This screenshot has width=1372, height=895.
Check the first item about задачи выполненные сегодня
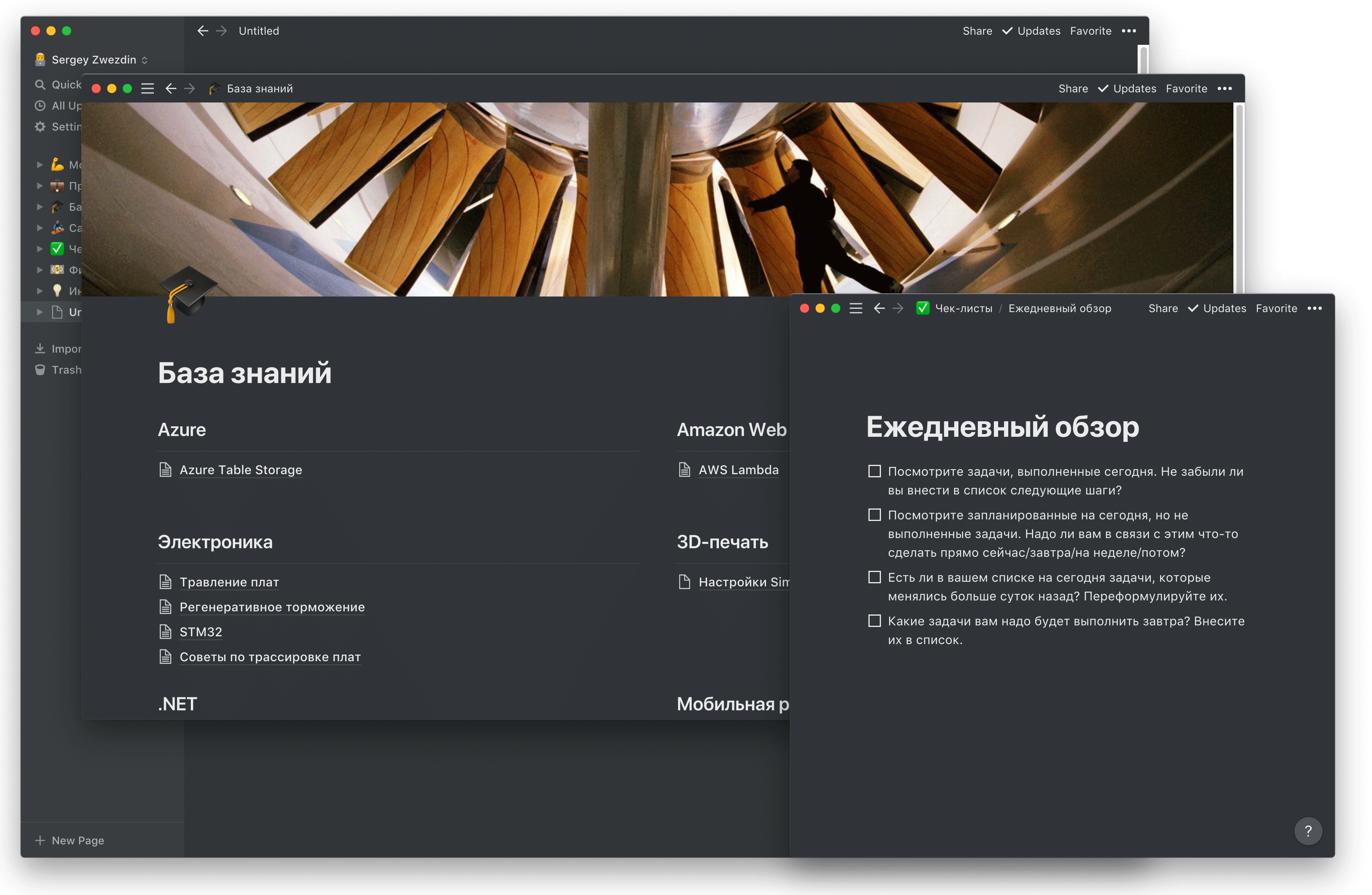coord(874,472)
